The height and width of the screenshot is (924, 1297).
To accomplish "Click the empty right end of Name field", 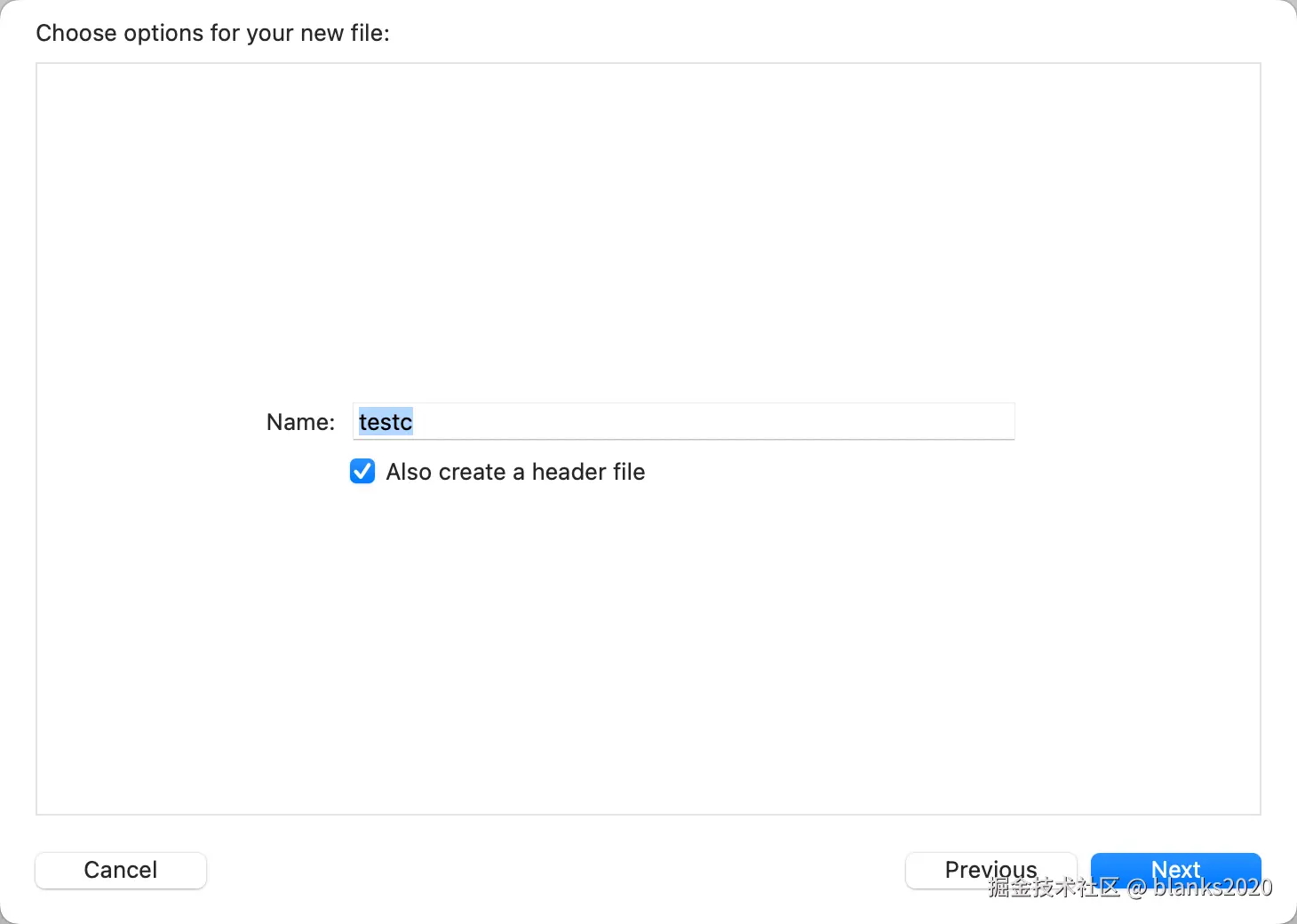I will [959, 421].
